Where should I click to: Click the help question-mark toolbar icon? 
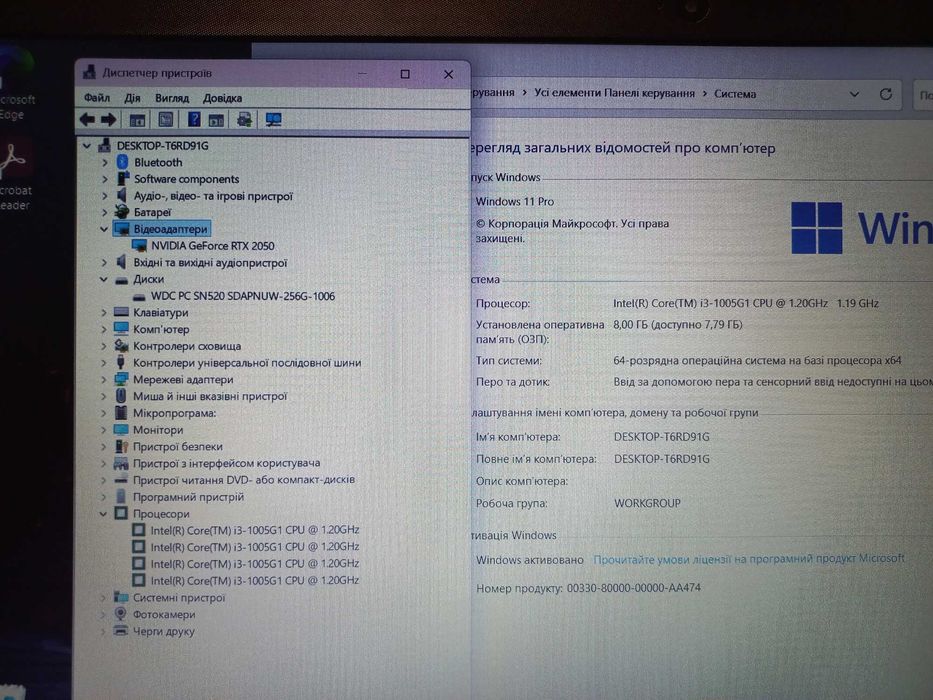[194, 120]
